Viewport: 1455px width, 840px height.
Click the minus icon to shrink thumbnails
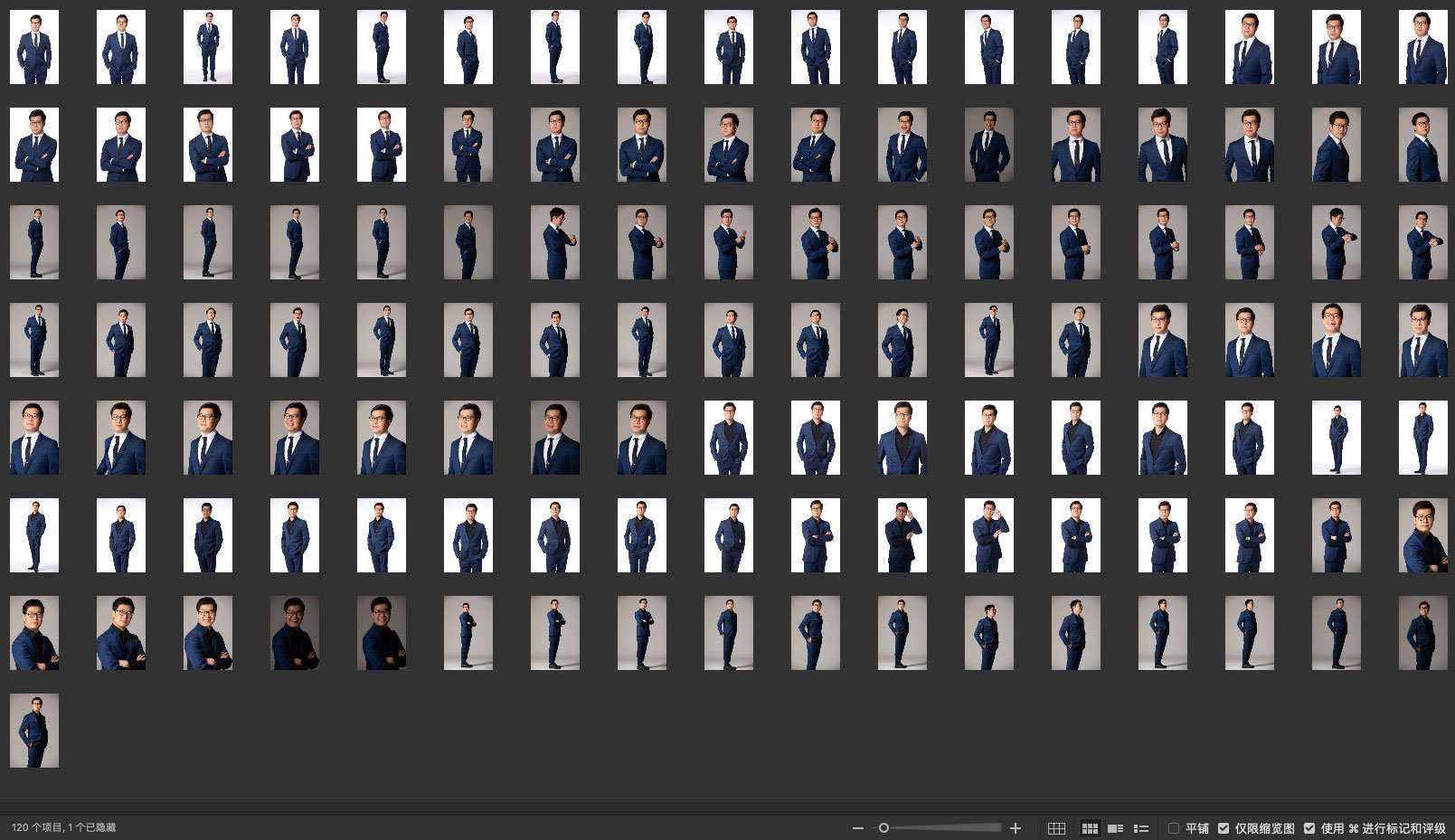click(x=857, y=828)
